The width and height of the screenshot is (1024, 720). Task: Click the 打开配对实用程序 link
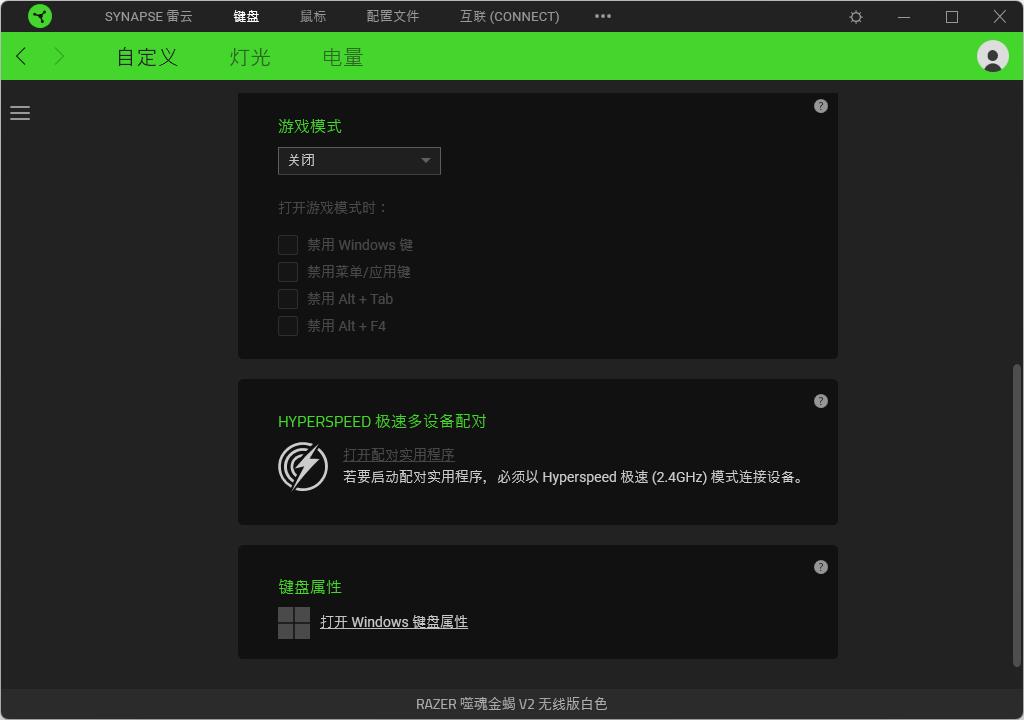tap(397, 454)
